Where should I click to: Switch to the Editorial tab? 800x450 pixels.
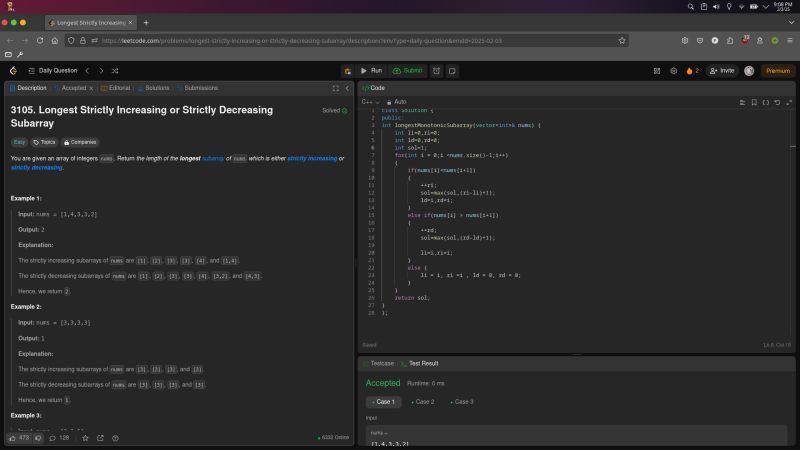point(116,88)
